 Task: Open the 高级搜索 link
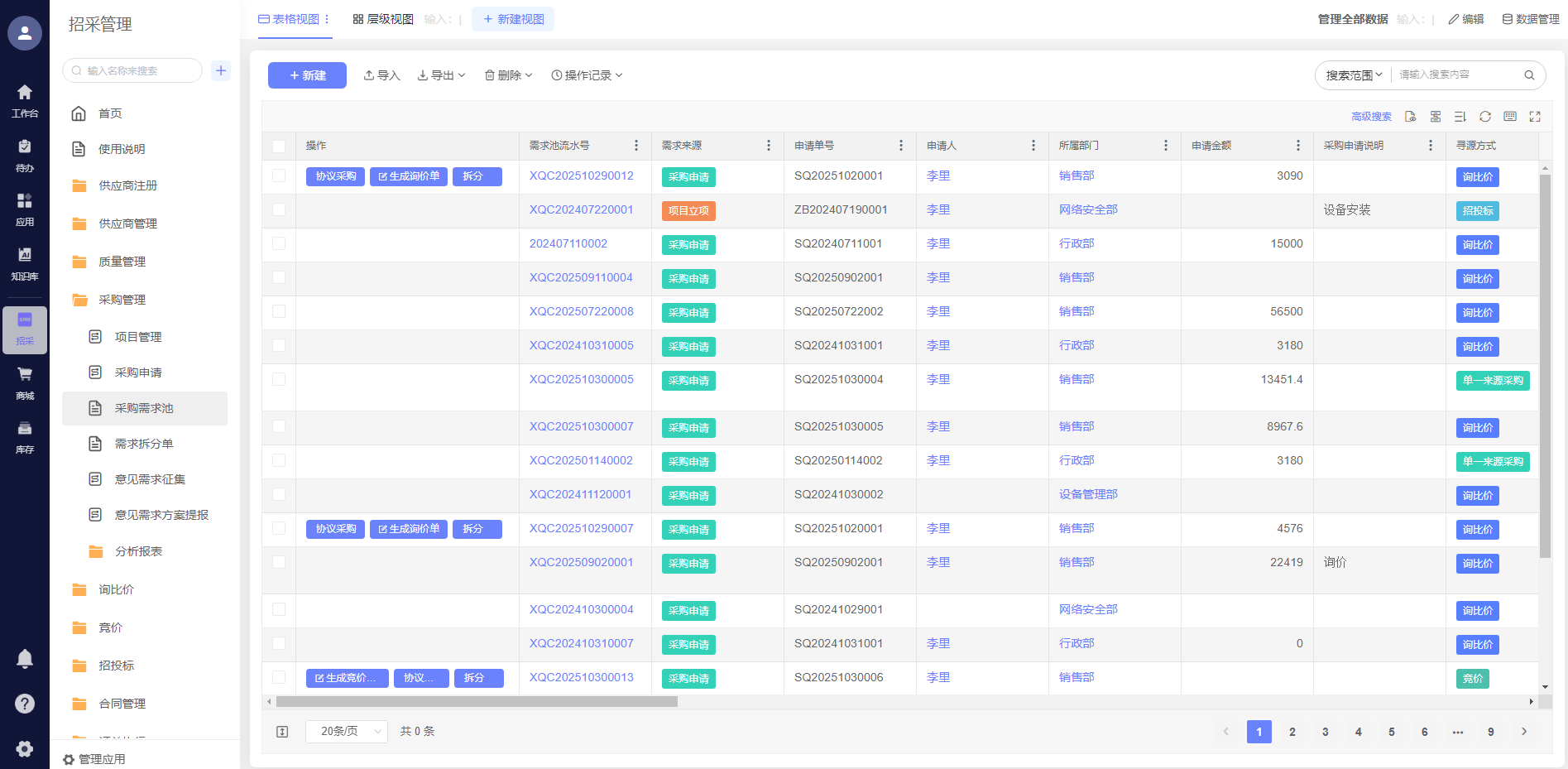[x=1371, y=117]
